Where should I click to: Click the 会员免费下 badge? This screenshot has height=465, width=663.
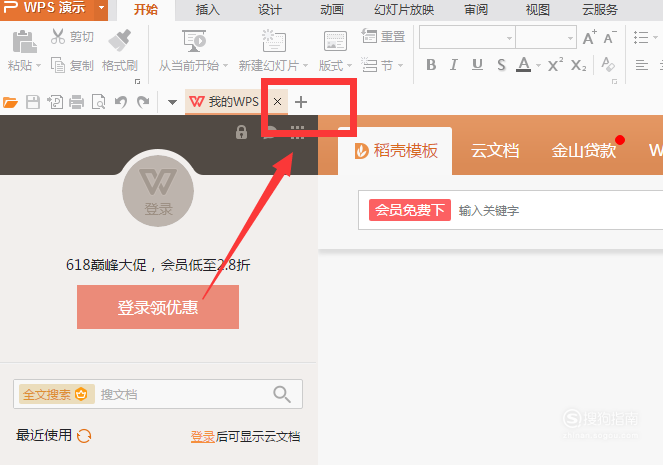410,210
